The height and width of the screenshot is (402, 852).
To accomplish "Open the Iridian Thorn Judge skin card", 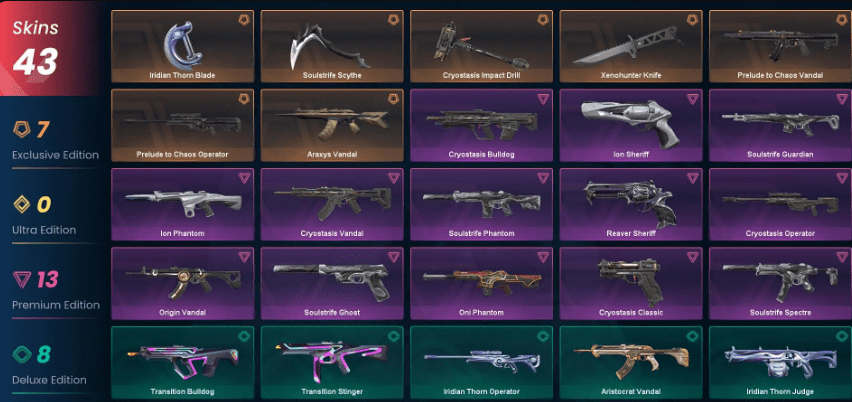I will [x=780, y=362].
